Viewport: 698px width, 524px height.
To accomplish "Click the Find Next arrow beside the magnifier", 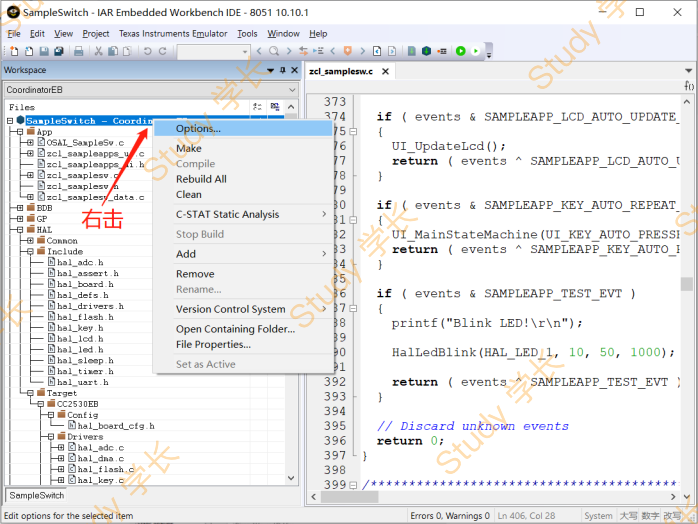I will click(x=289, y=51).
